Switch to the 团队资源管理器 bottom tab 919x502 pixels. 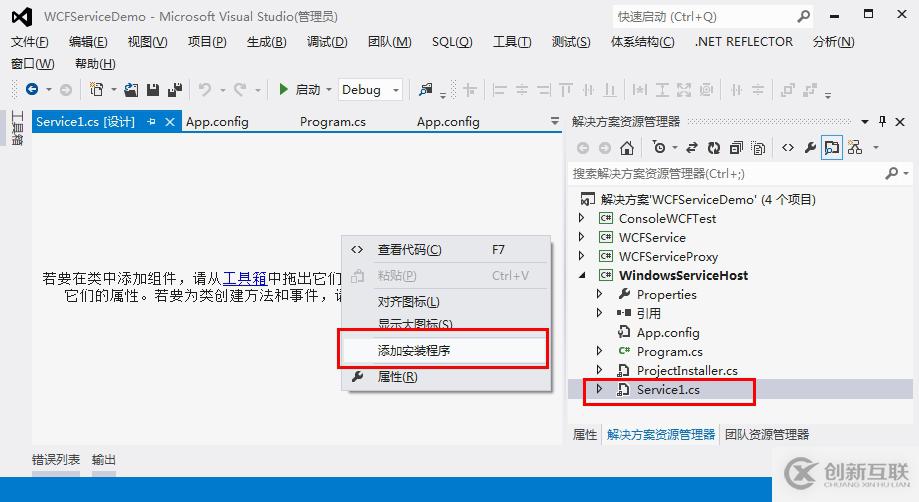pos(767,435)
